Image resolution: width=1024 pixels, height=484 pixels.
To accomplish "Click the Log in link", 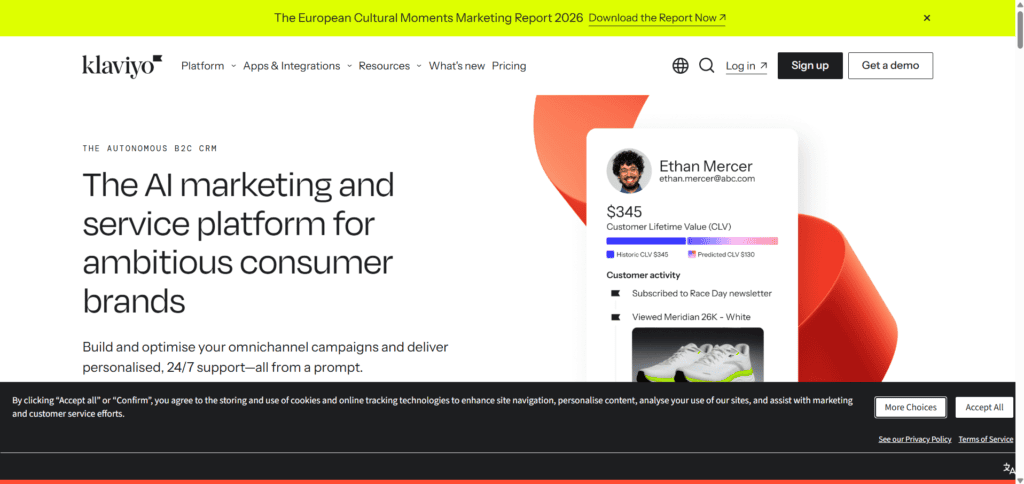I will point(746,66).
